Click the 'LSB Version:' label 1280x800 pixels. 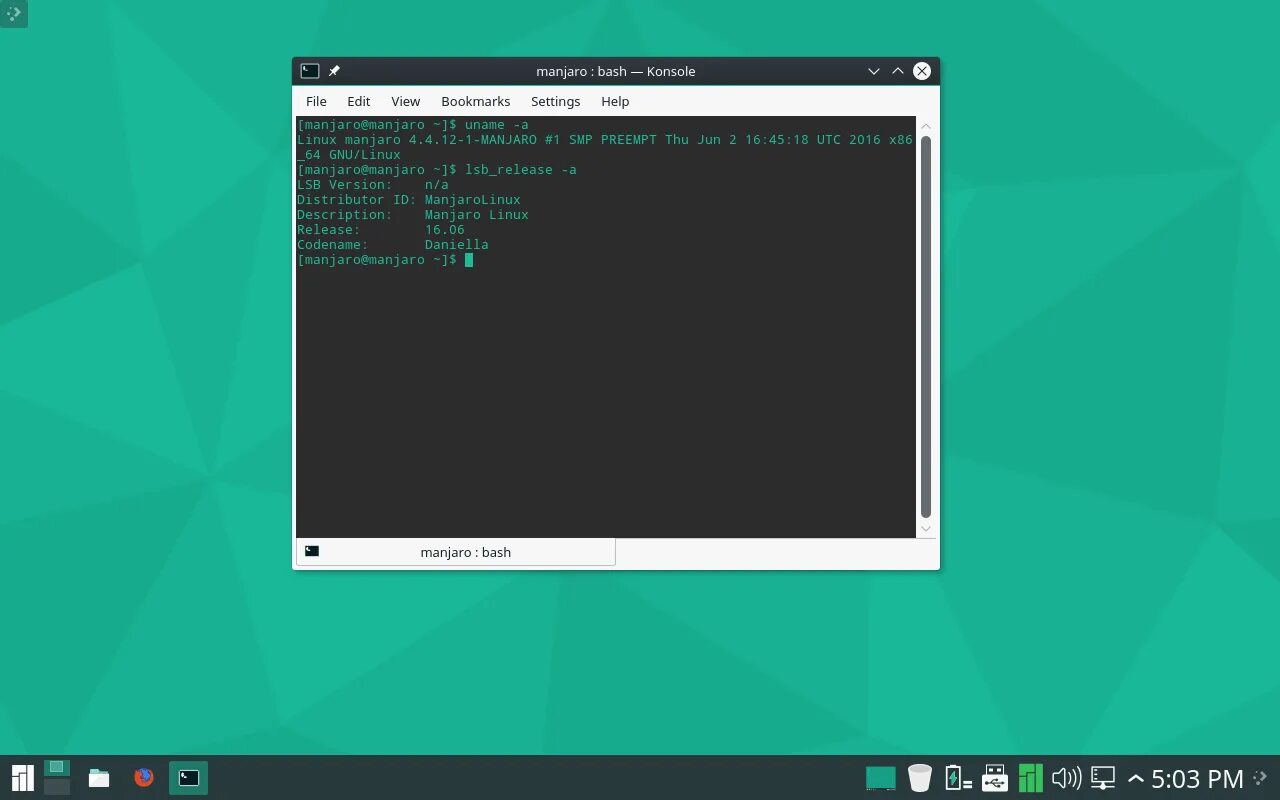(x=345, y=185)
